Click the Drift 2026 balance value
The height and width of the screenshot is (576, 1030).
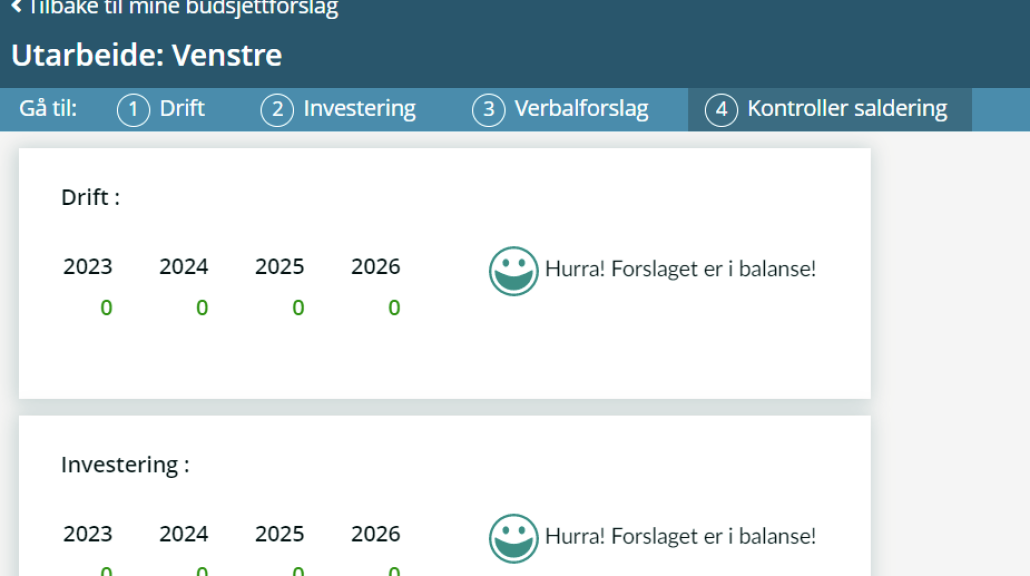(x=394, y=307)
